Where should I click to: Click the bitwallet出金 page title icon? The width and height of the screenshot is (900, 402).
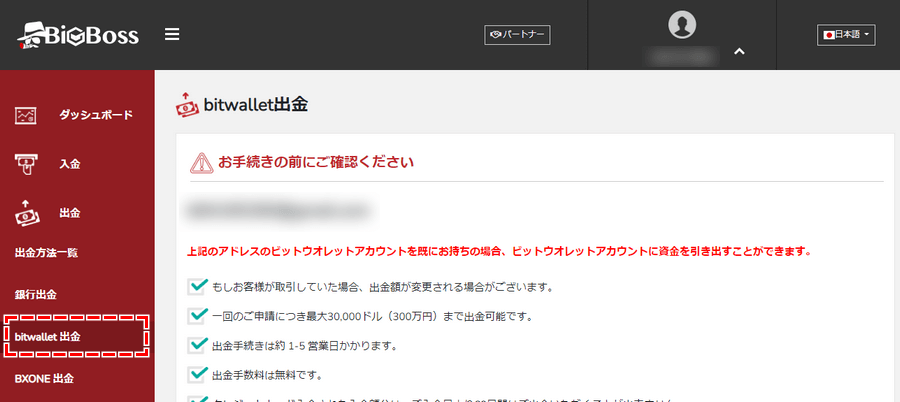187,105
